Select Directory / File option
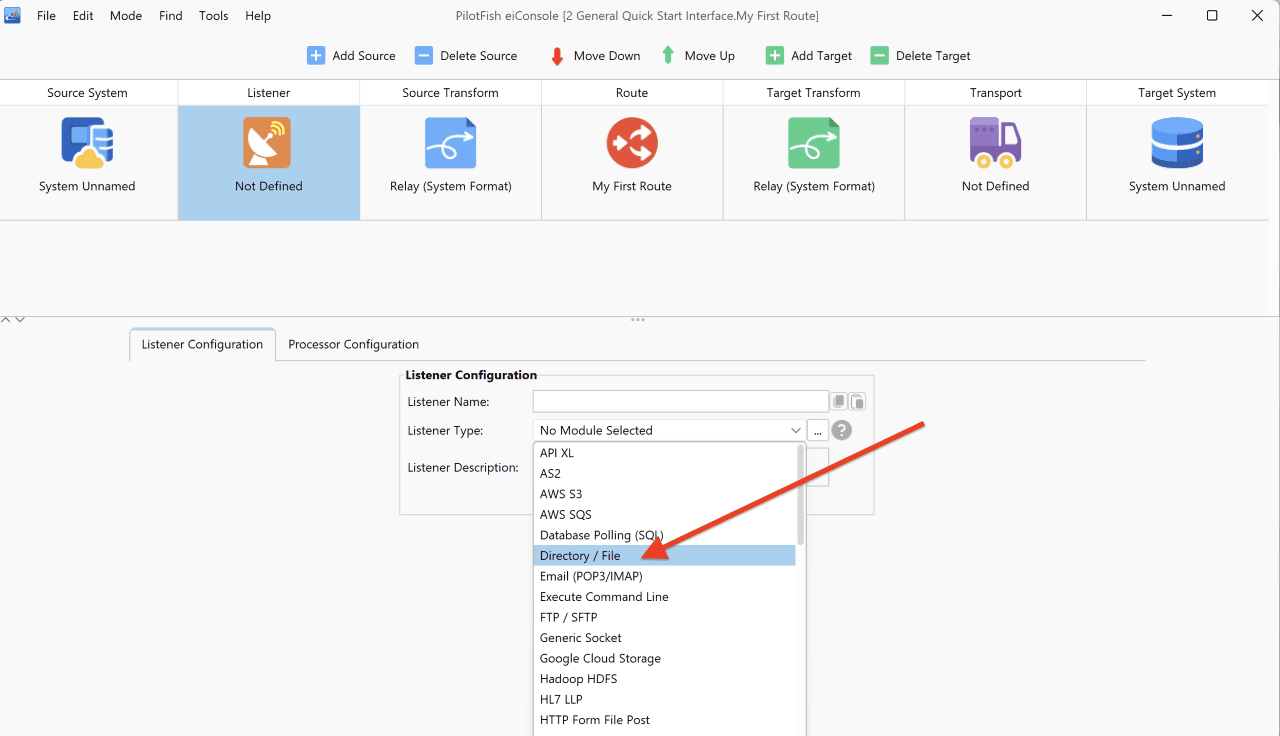1280x736 pixels. 664,556
